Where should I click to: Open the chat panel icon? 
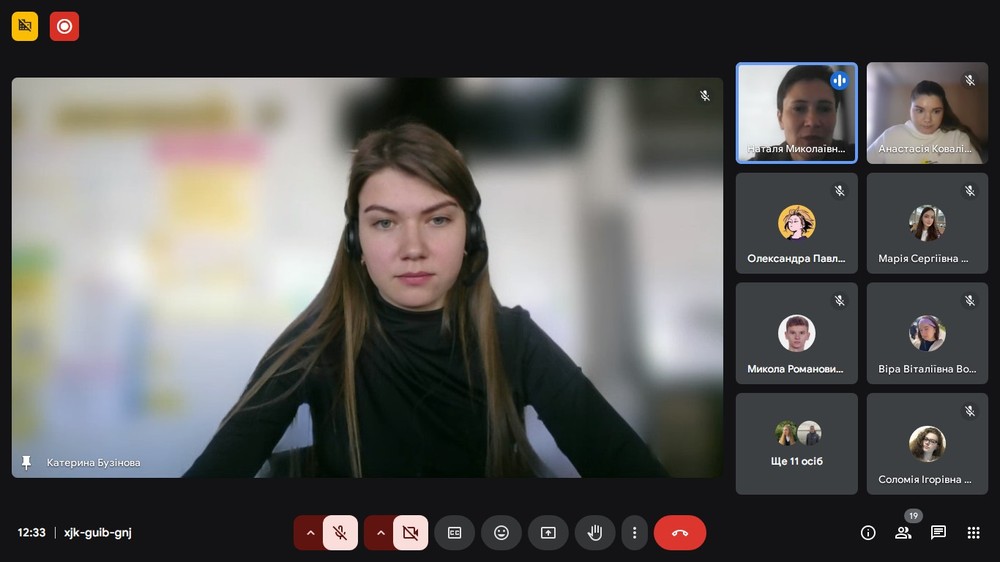tap(938, 533)
